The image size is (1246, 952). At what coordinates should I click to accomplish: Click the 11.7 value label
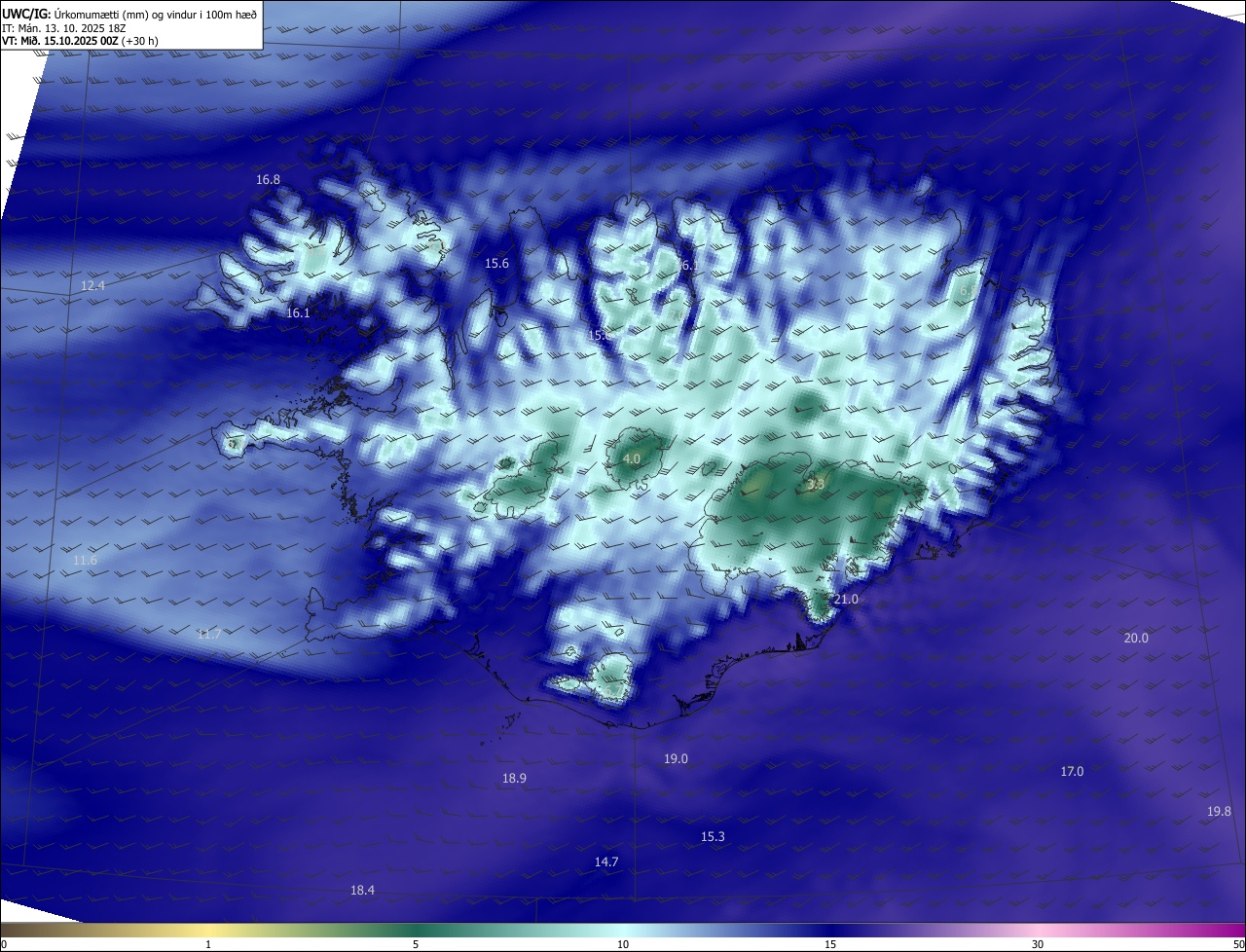209,635
